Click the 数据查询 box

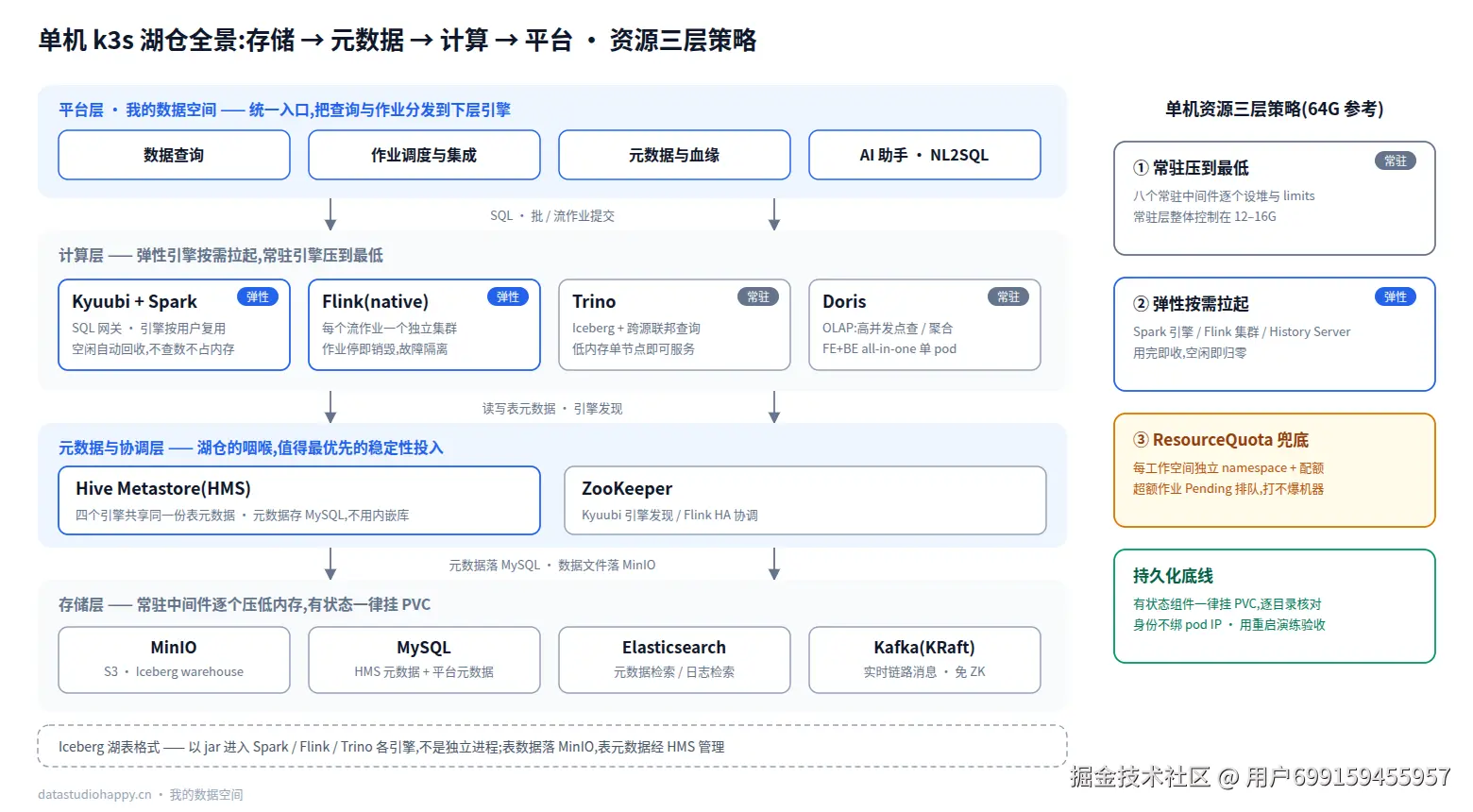[x=174, y=155]
